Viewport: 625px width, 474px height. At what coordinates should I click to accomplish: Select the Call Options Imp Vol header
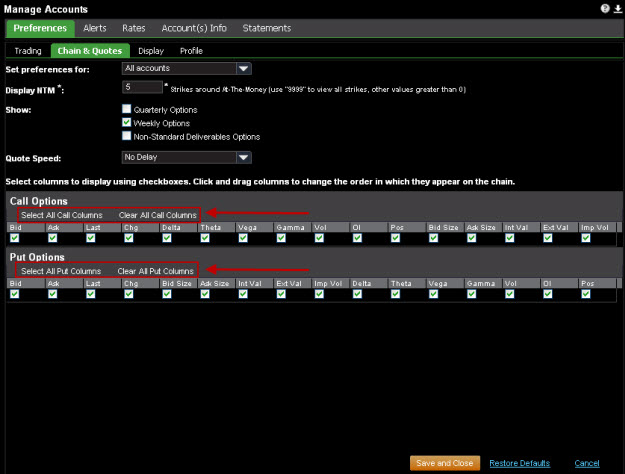597,228
